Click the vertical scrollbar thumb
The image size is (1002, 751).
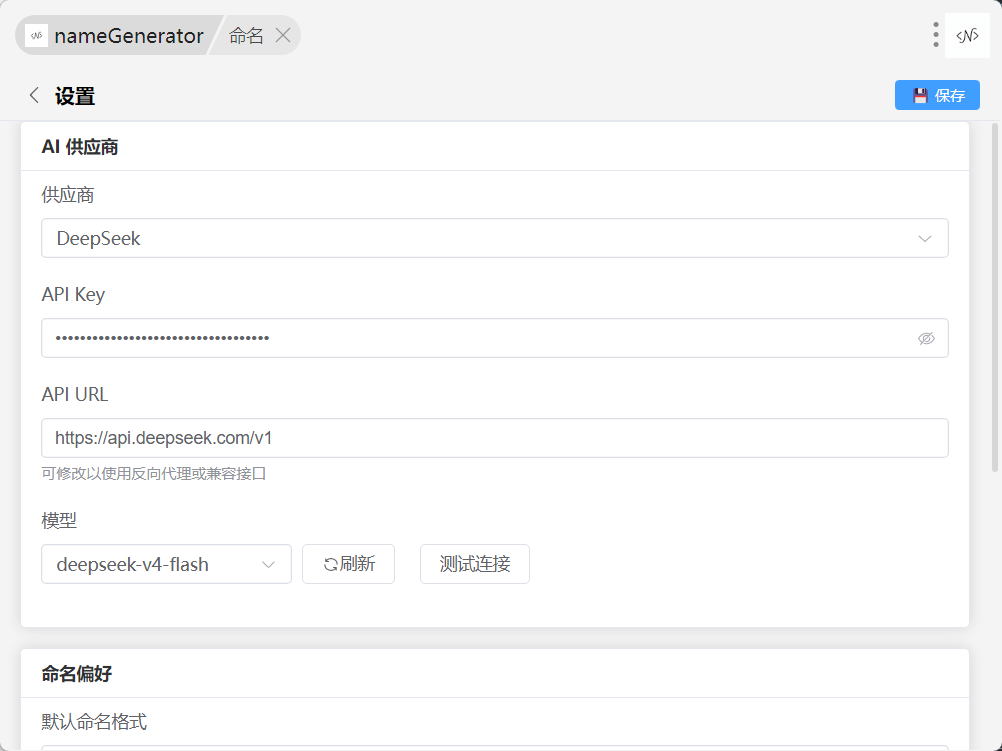click(994, 297)
